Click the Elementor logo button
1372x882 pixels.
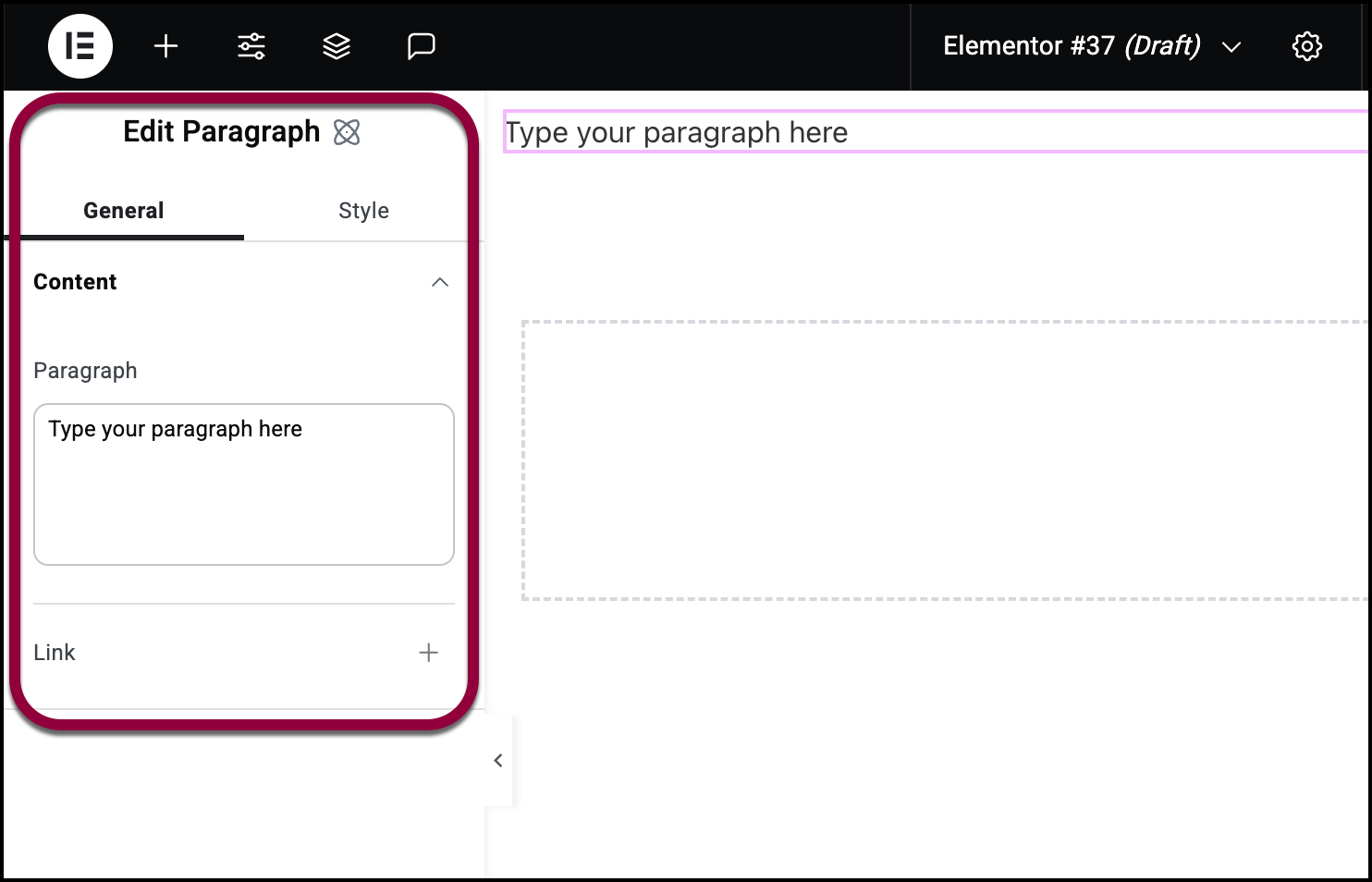point(80,46)
